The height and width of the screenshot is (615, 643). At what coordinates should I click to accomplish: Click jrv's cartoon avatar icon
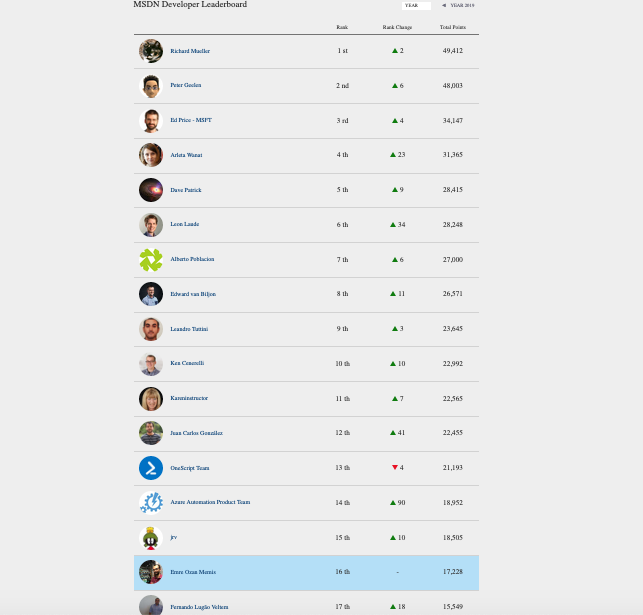coord(151,537)
